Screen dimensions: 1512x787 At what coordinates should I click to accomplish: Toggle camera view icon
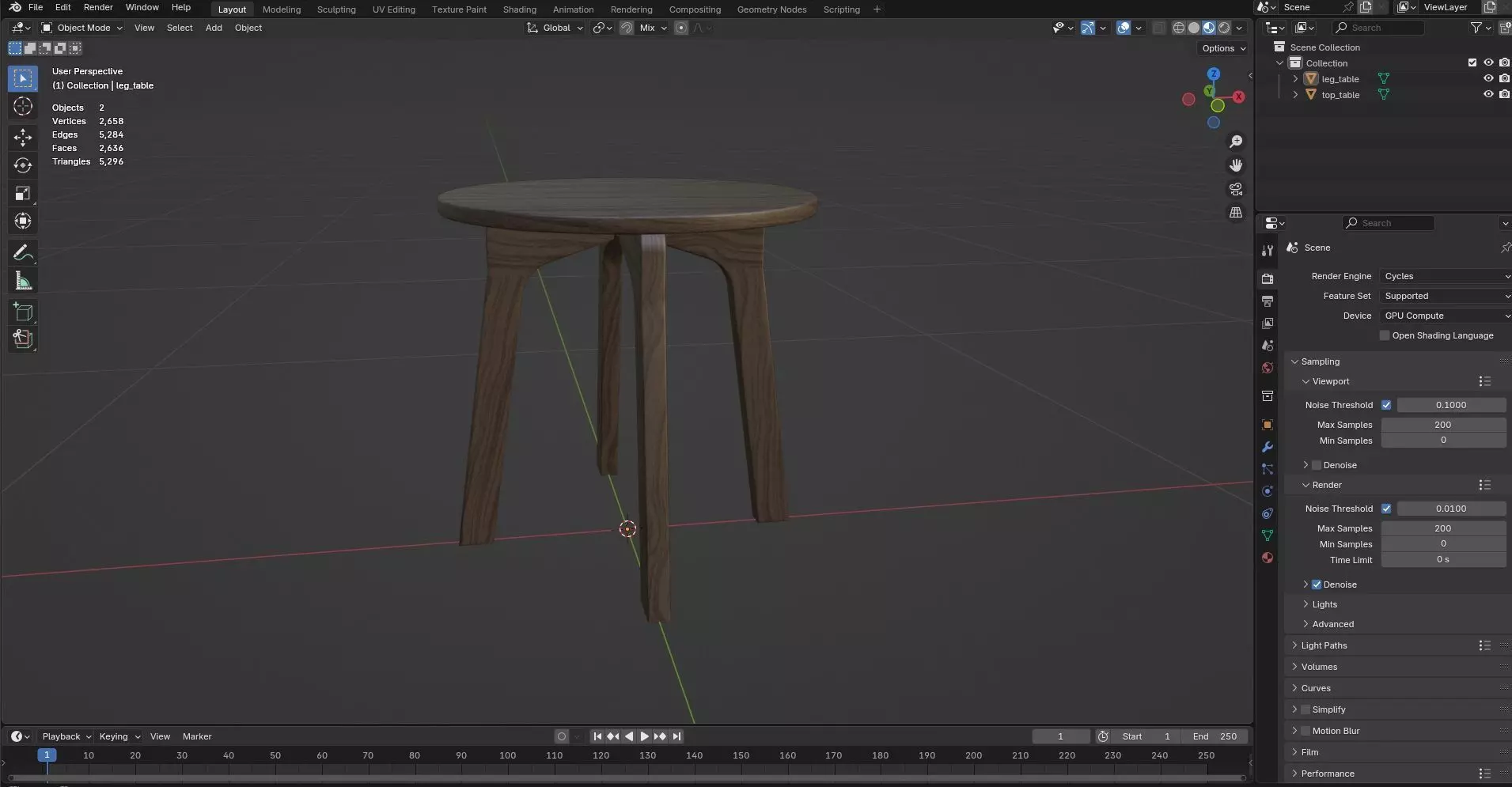point(1236,189)
